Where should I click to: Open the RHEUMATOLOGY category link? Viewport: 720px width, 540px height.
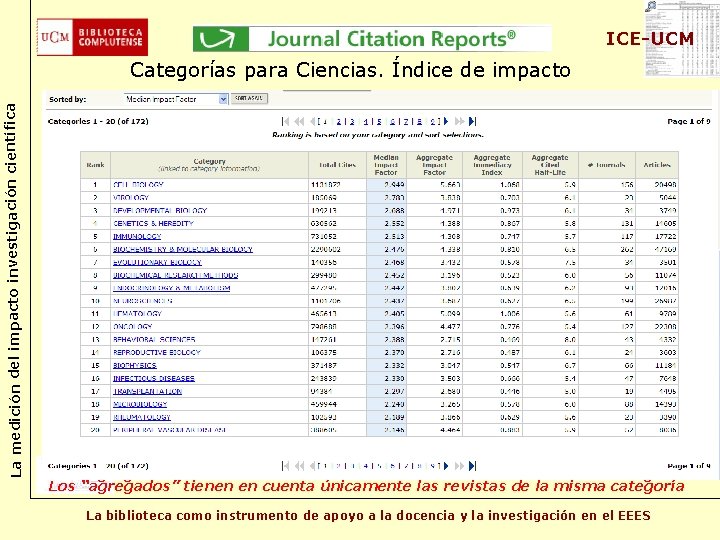(142, 417)
